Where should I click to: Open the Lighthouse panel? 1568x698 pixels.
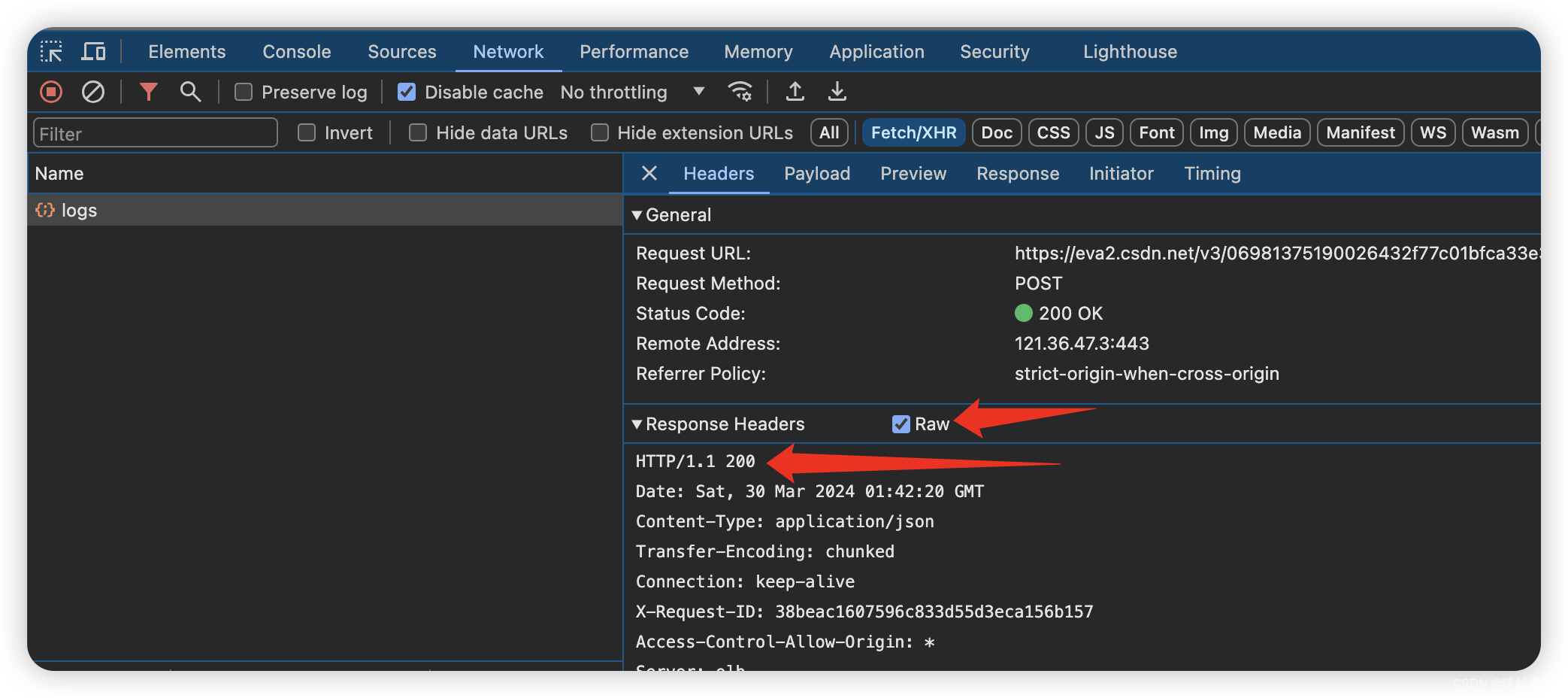(x=1131, y=51)
